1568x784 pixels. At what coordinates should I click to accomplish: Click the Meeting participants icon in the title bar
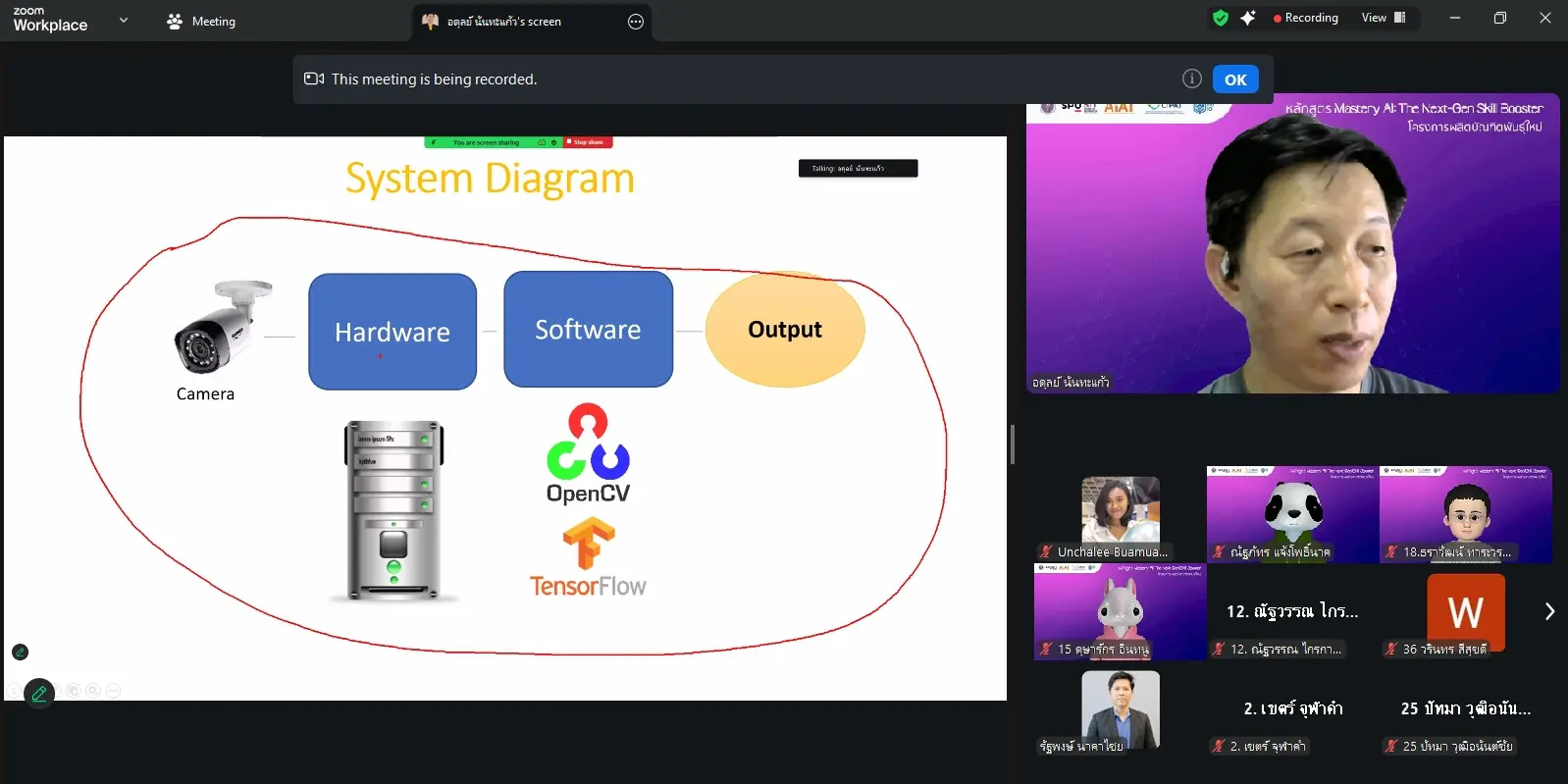pyautogui.click(x=175, y=22)
